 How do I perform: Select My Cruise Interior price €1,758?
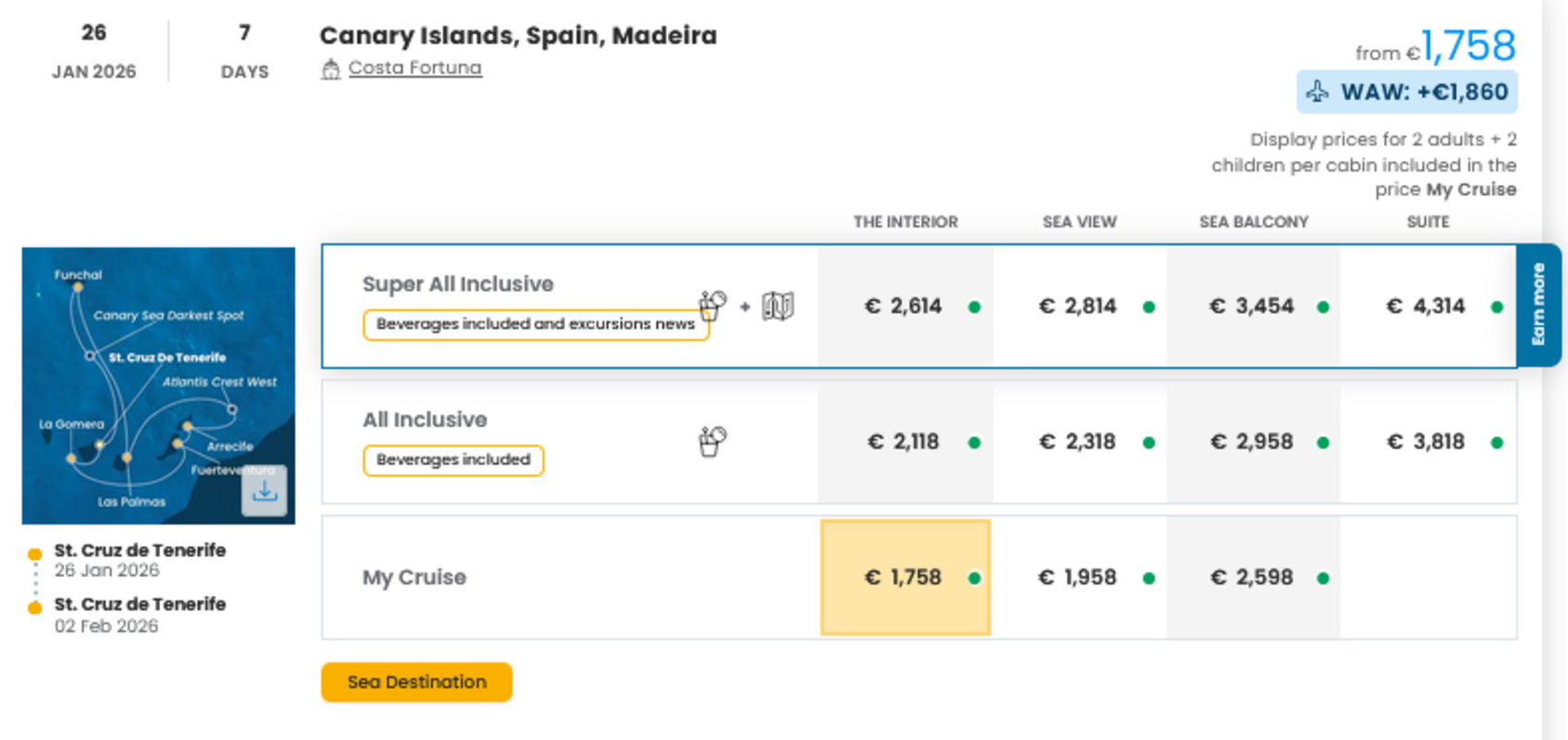click(905, 577)
